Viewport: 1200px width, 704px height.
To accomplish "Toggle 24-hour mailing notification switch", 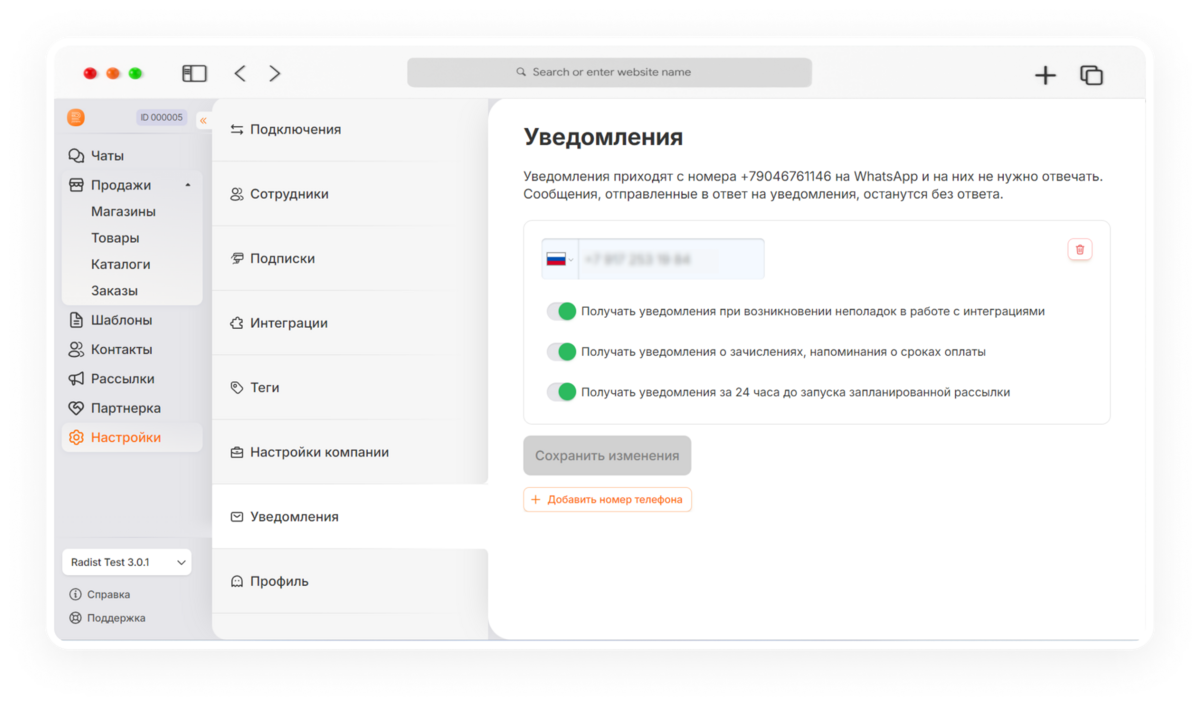I will 561,392.
